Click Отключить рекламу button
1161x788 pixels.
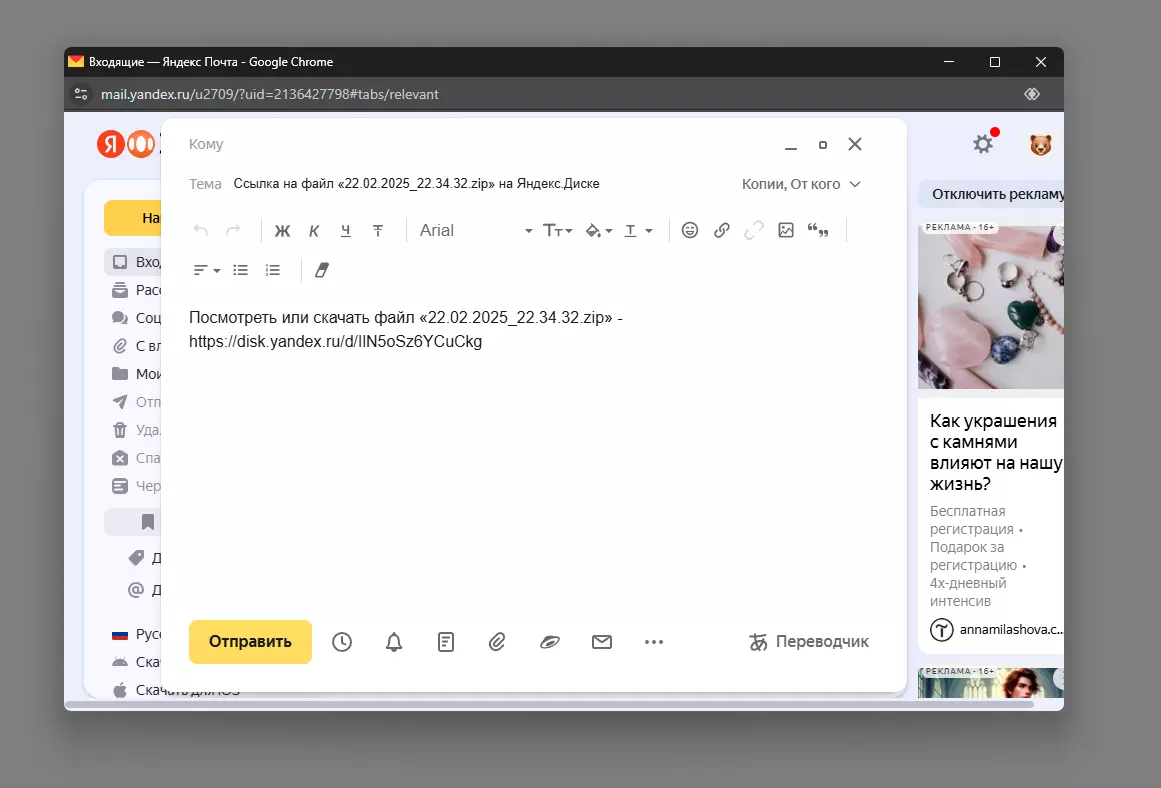click(x=992, y=194)
